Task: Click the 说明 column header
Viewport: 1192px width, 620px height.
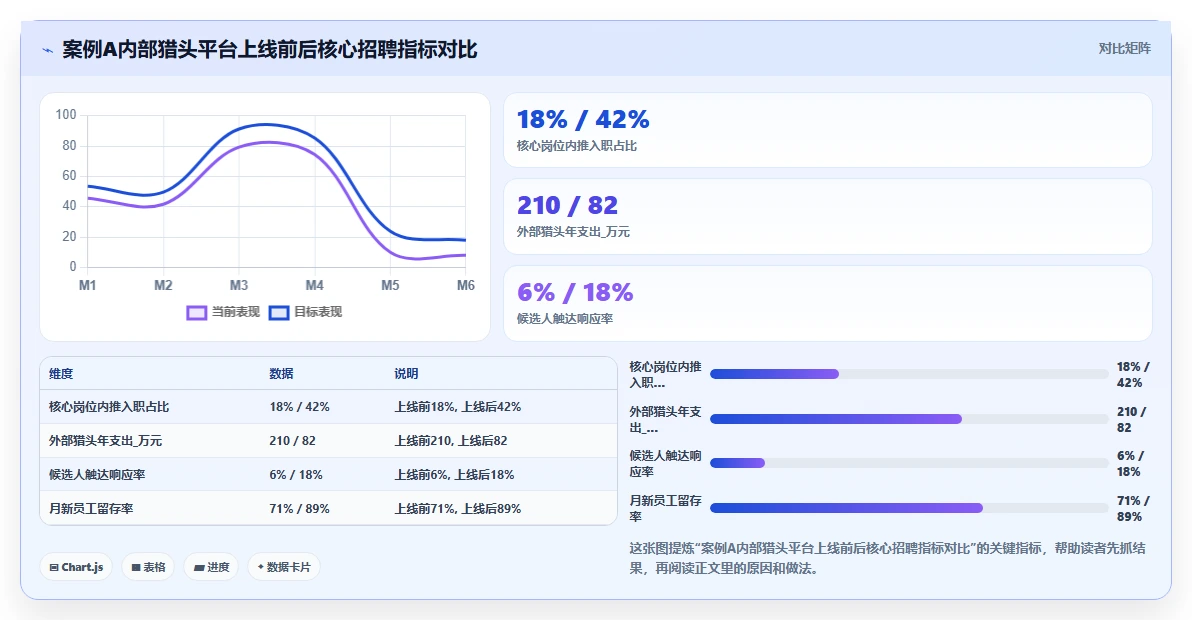Action: (407, 374)
